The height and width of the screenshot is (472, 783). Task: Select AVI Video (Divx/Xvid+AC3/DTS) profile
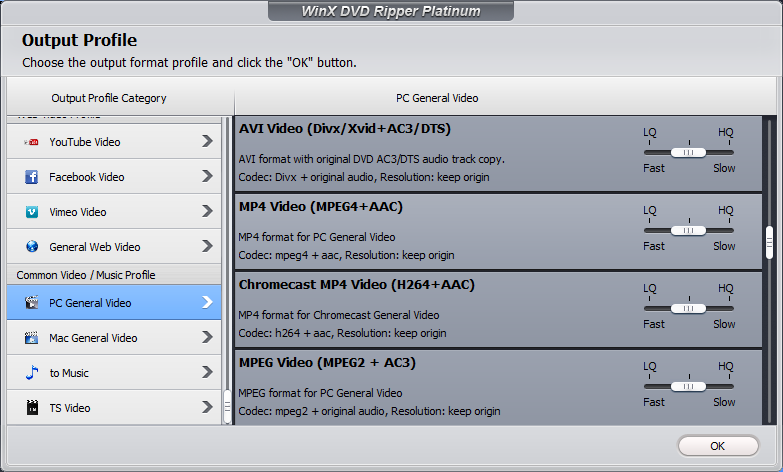point(340,128)
